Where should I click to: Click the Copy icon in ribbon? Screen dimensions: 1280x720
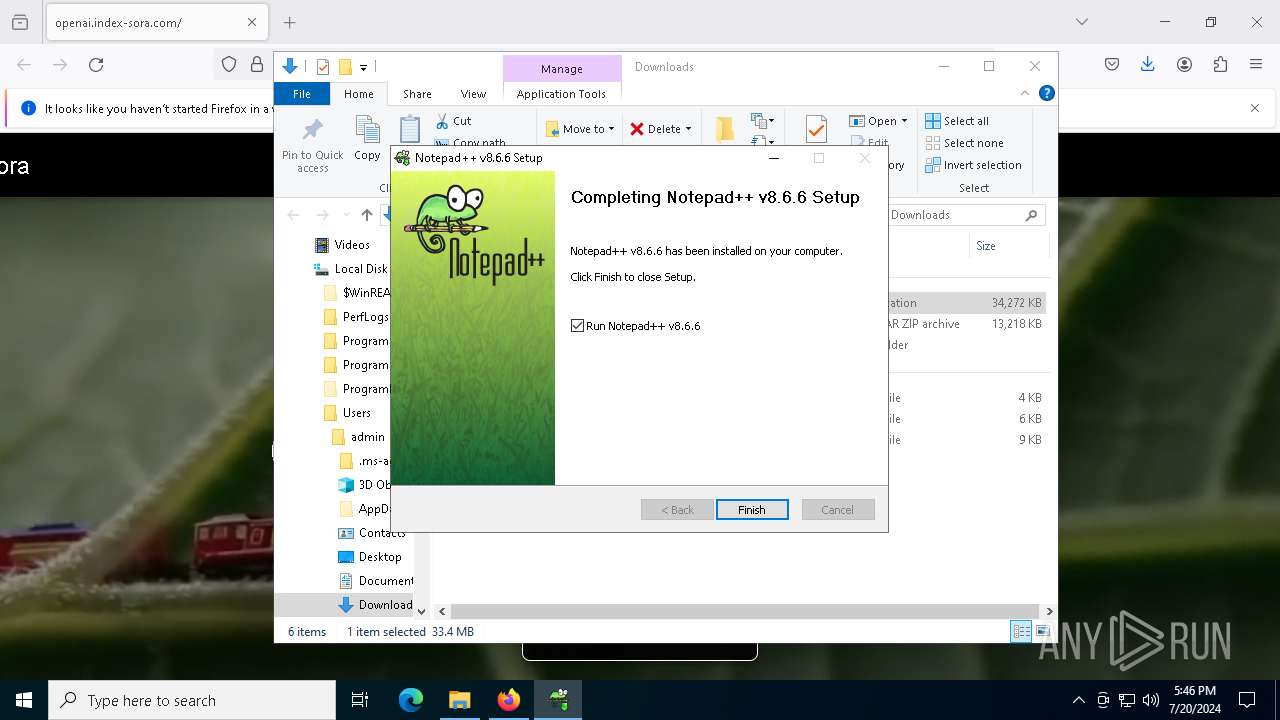(x=367, y=130)
